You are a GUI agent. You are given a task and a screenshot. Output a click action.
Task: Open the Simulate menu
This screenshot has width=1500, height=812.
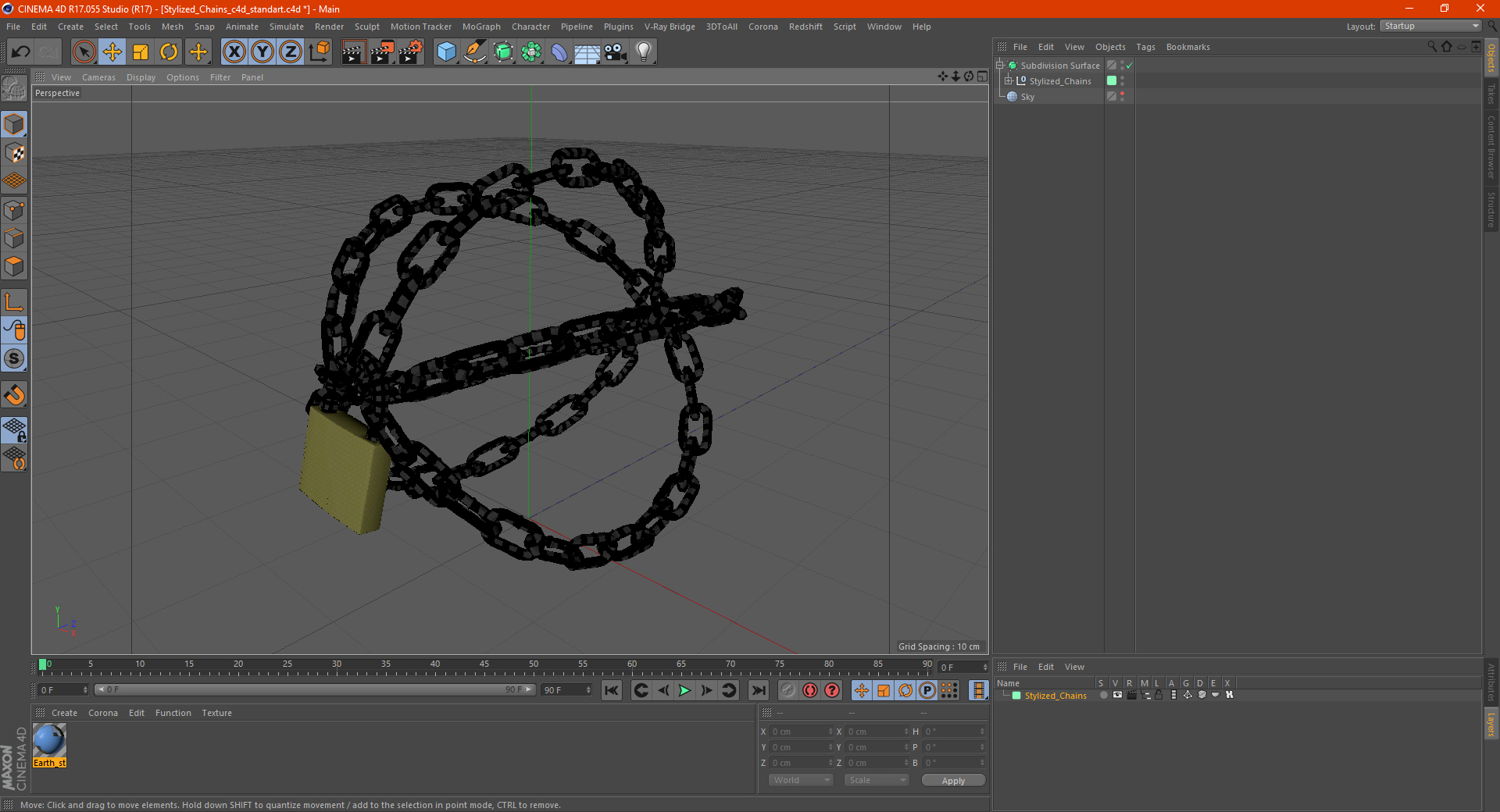click(x=287, y=27)
